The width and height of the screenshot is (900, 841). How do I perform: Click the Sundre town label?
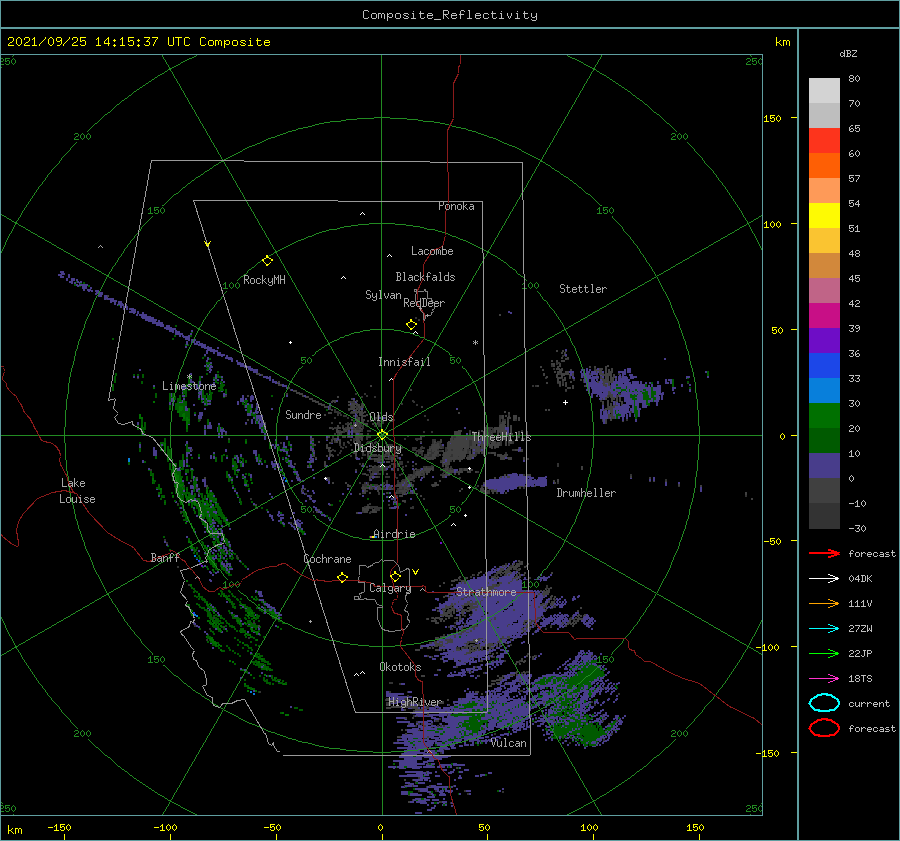(x=303, y=414)
